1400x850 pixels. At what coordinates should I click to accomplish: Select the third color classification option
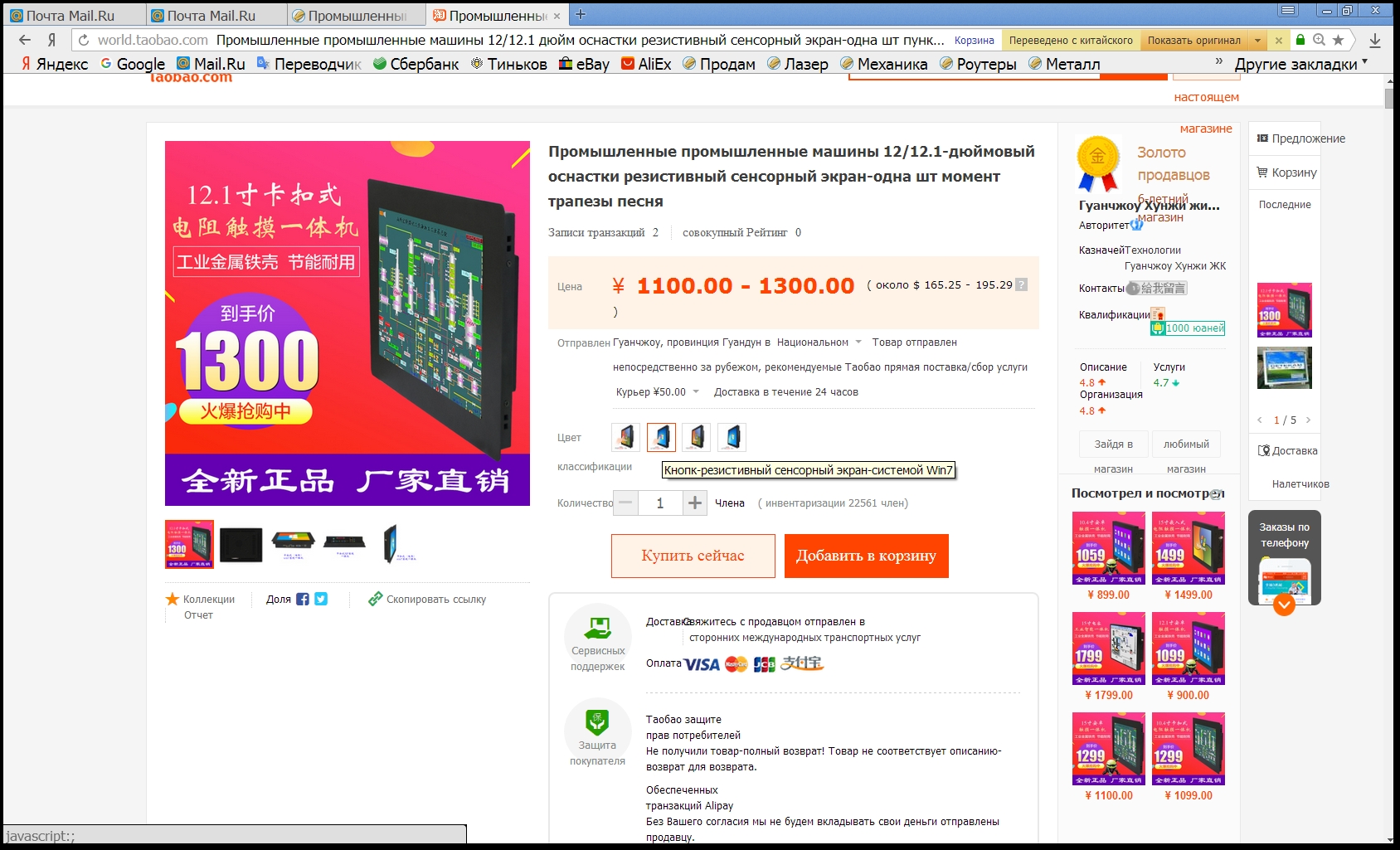point(697,437)
